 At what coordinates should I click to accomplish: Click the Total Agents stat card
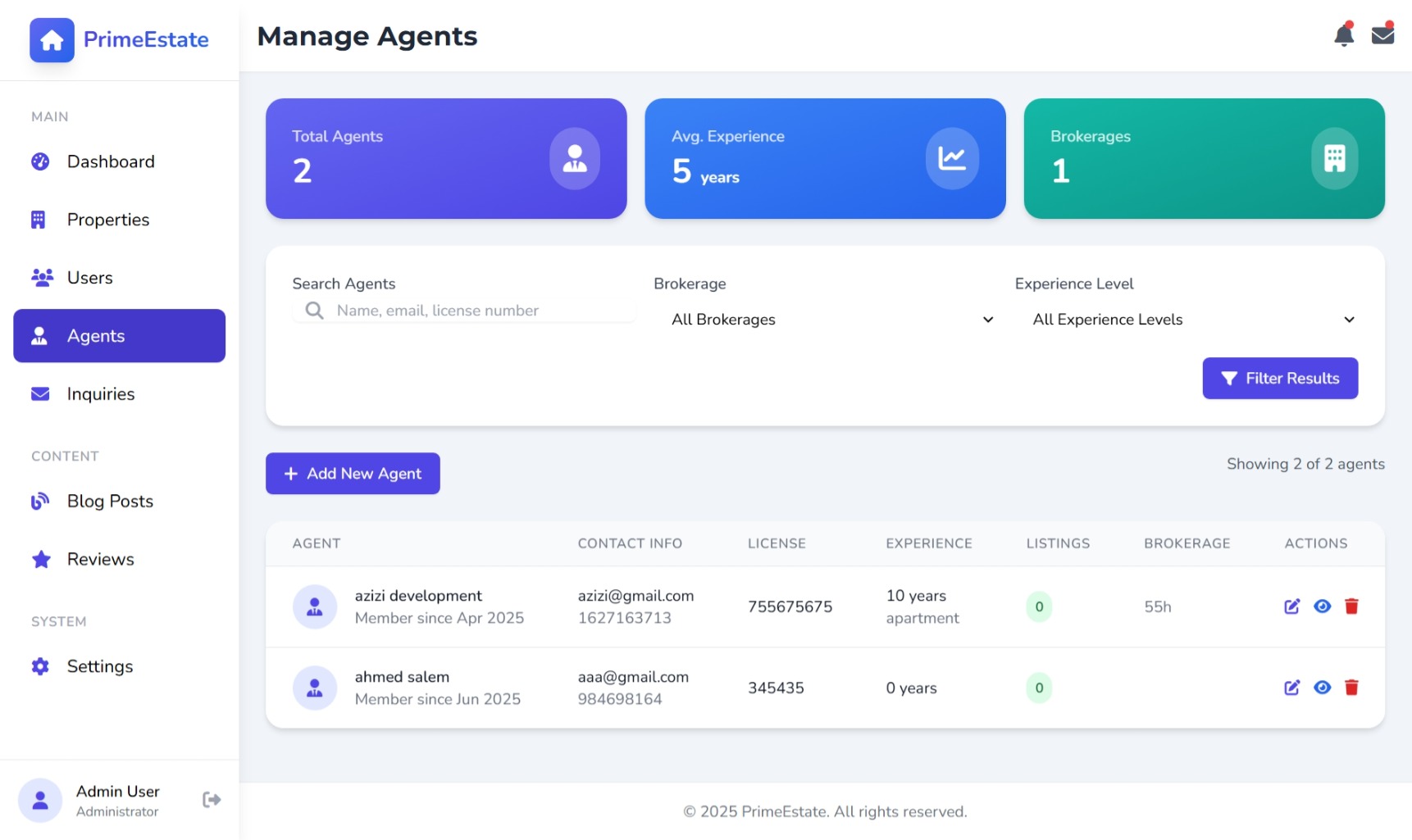pyautogui.click(x=446, y=158)
